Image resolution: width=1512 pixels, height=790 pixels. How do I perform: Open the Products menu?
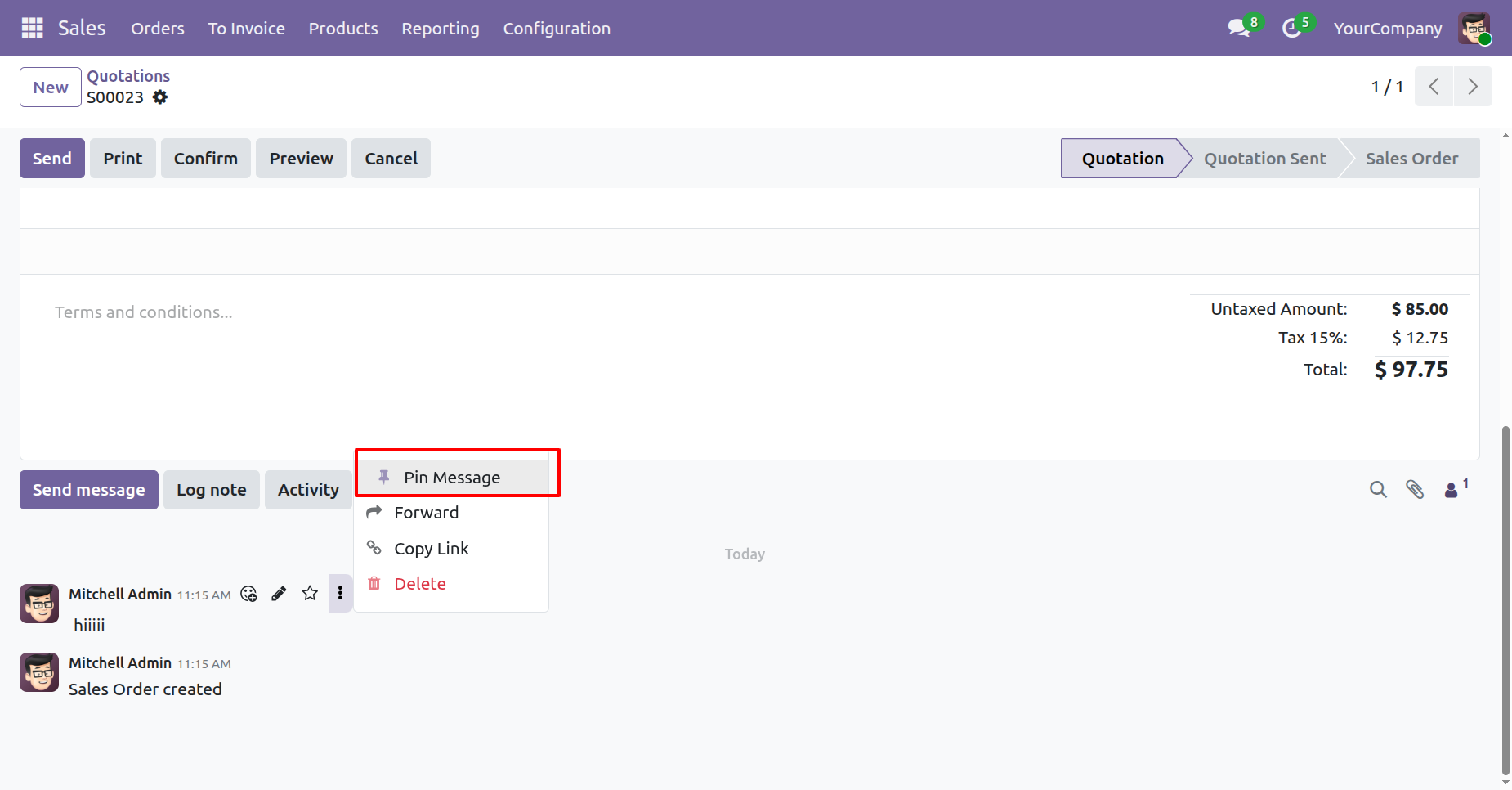[343, 29]
